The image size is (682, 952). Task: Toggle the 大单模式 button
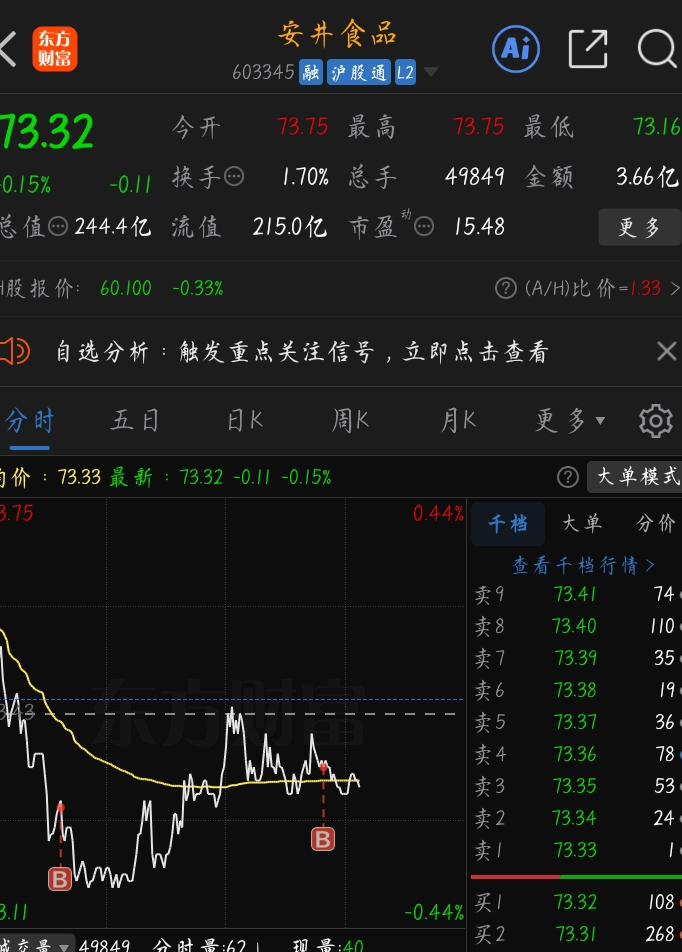coord(635,477)
